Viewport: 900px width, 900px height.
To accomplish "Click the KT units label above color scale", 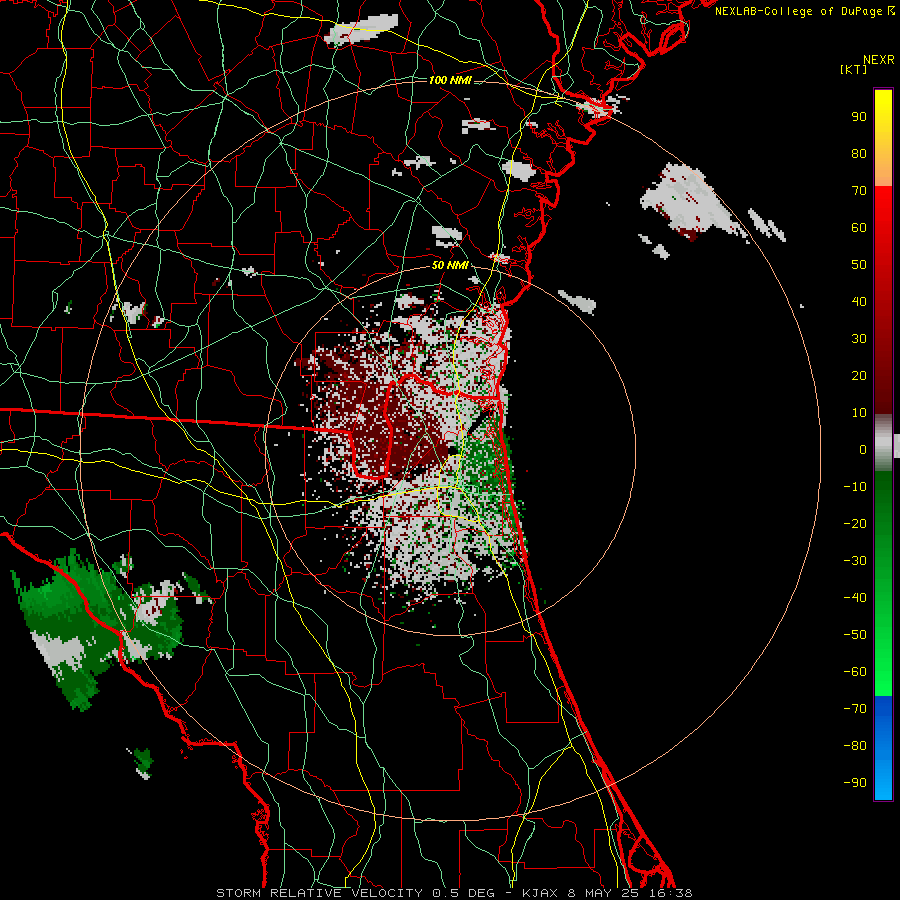I will [x=854, y=69].
